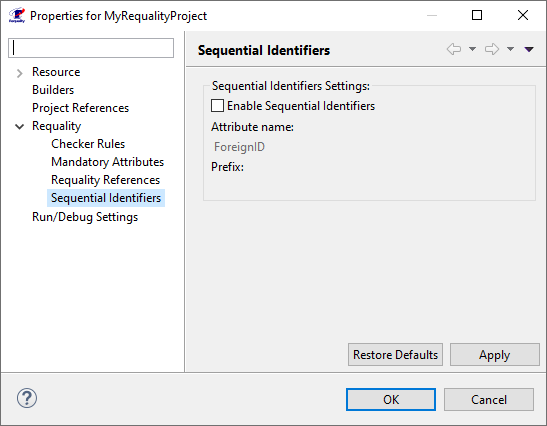Viewport: 547px width, 426px height.
Task: Click the Apply button
Action: click(495, 354)
